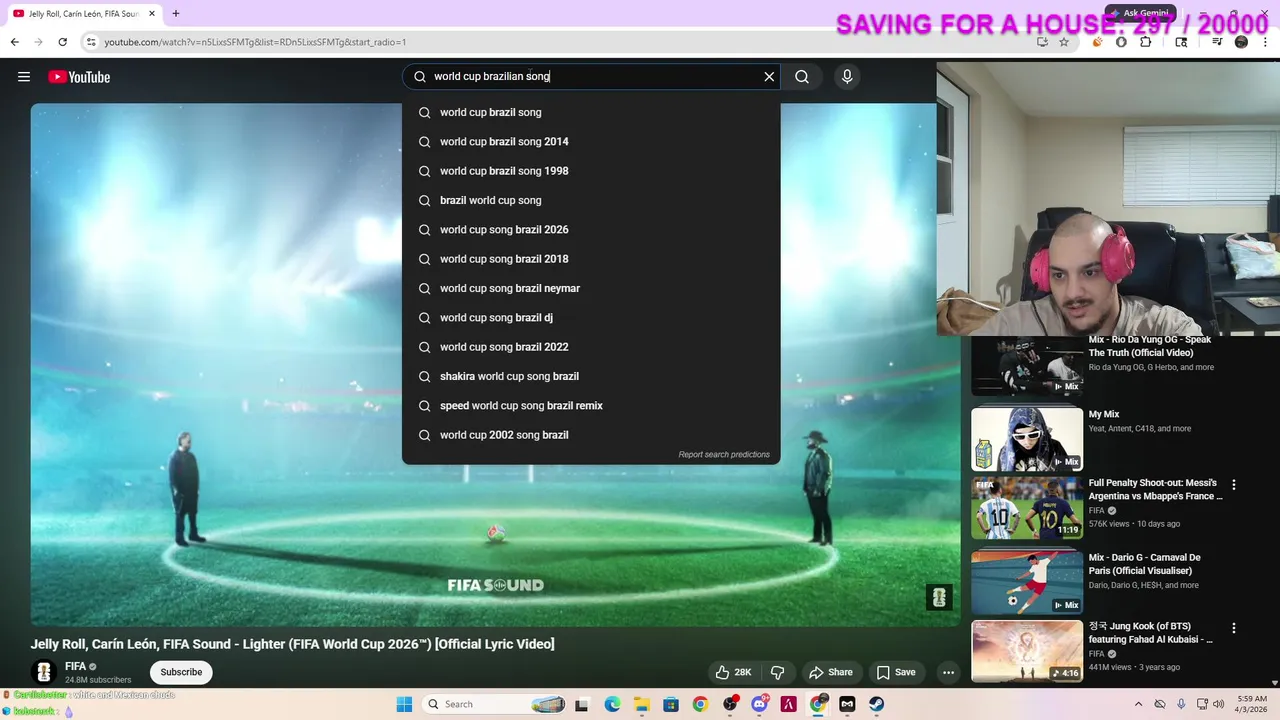1280x720 pixels.
Task: Open File Explorer from taskbar
Action: (641, 704)
